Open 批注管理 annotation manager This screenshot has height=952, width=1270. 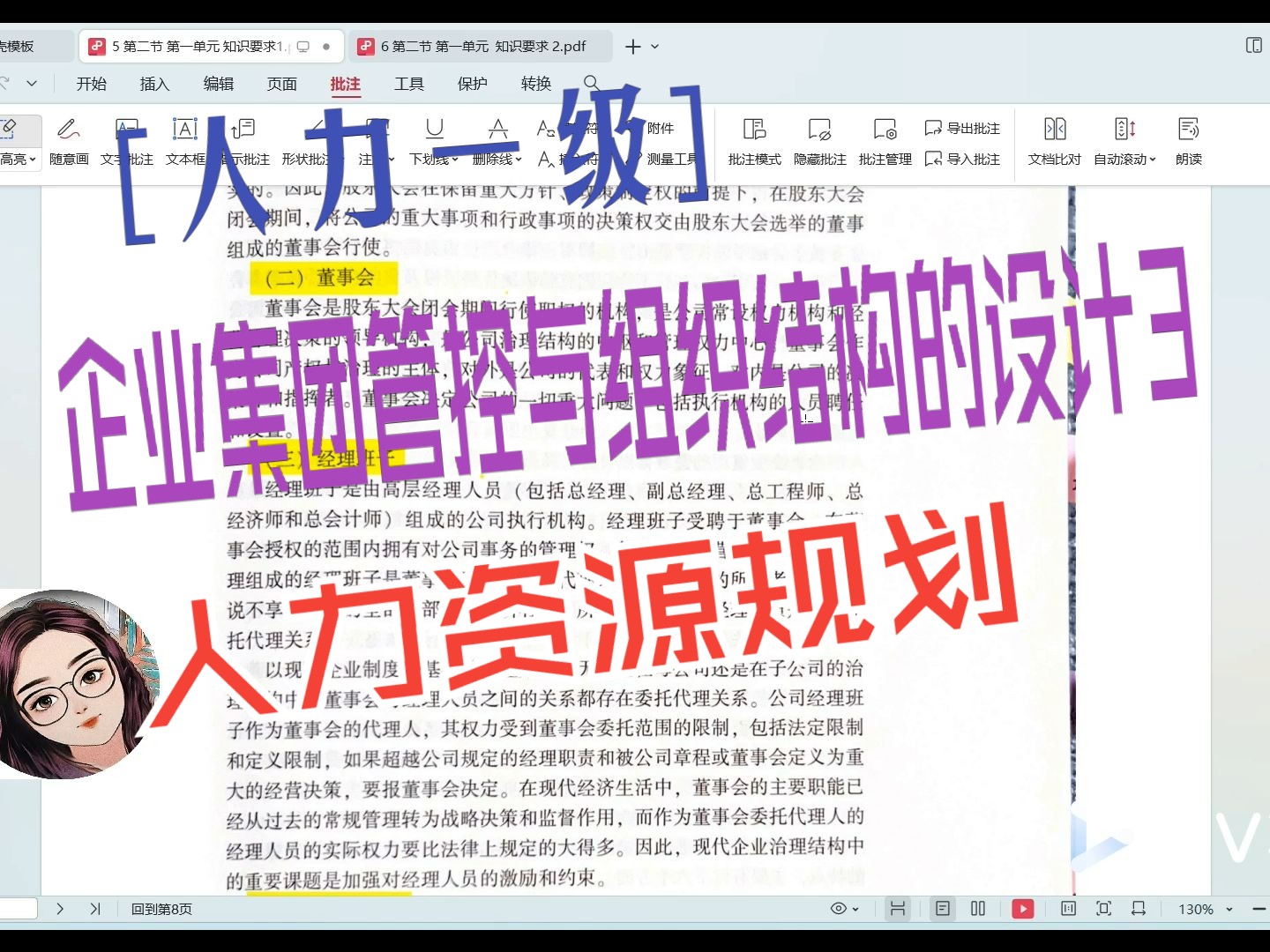(884, 143)
